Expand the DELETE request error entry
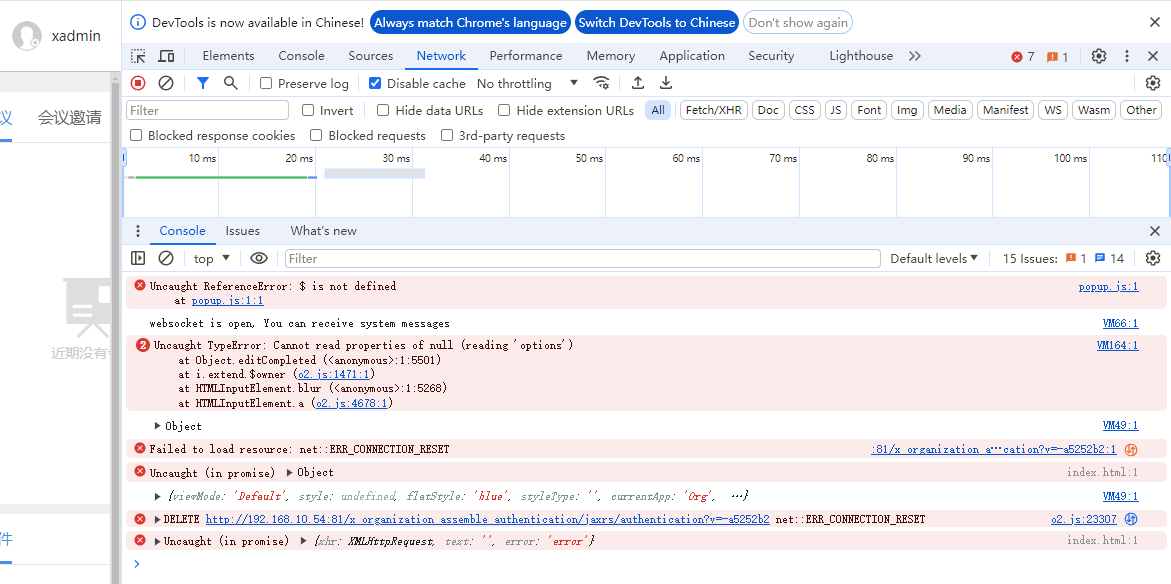Screen dimensions: 1171x584 [157, 519]
